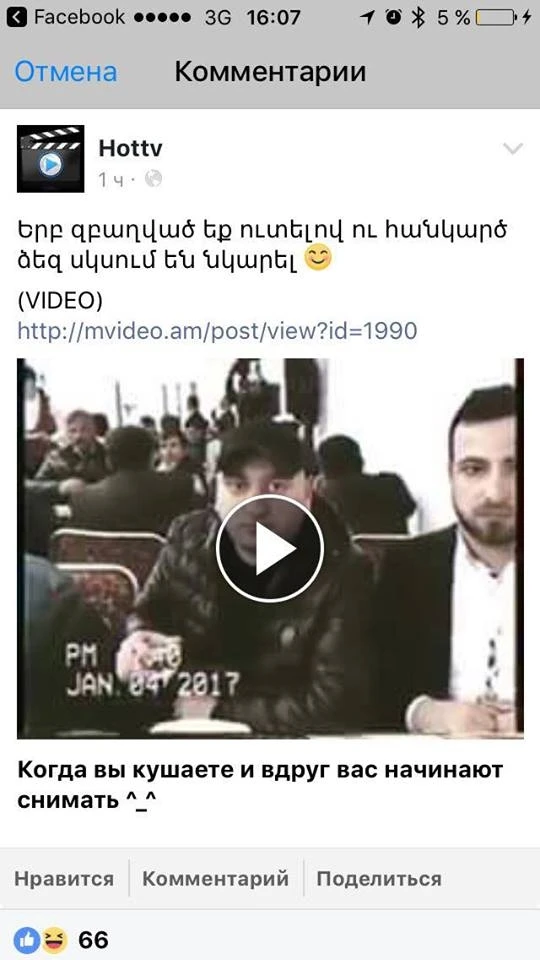540x960 pixels.
Task: Tap the blue thumbs-up reaction icon
Action: pyautogui.click(x=26, y=940)
